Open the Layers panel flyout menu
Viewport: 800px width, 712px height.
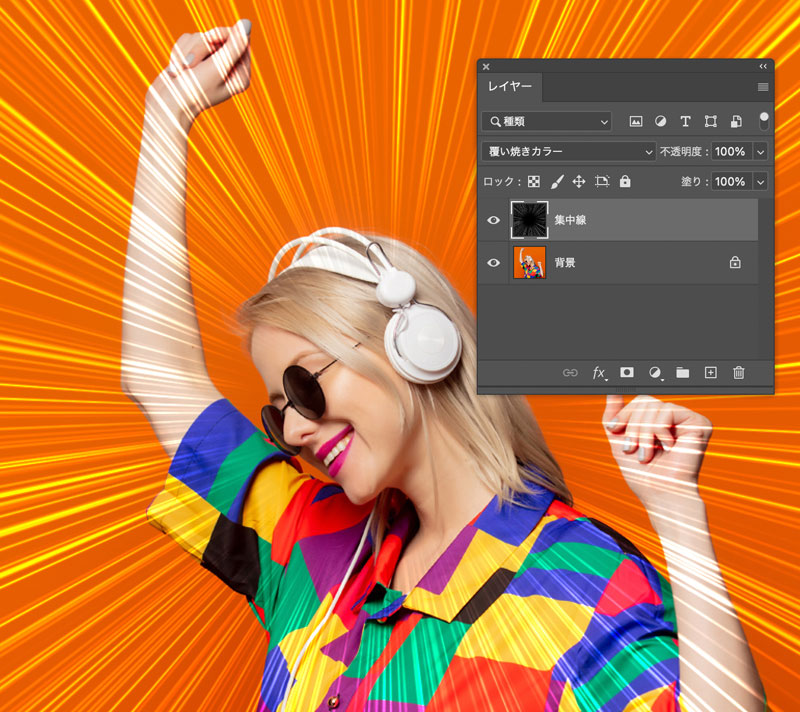(761, 87)
